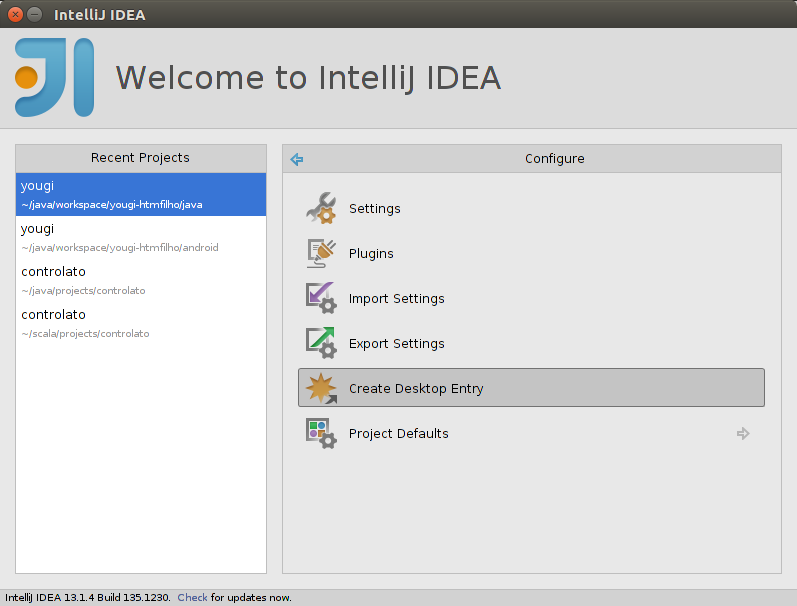Open Project Defaults entry

click(x=531, y=433)
